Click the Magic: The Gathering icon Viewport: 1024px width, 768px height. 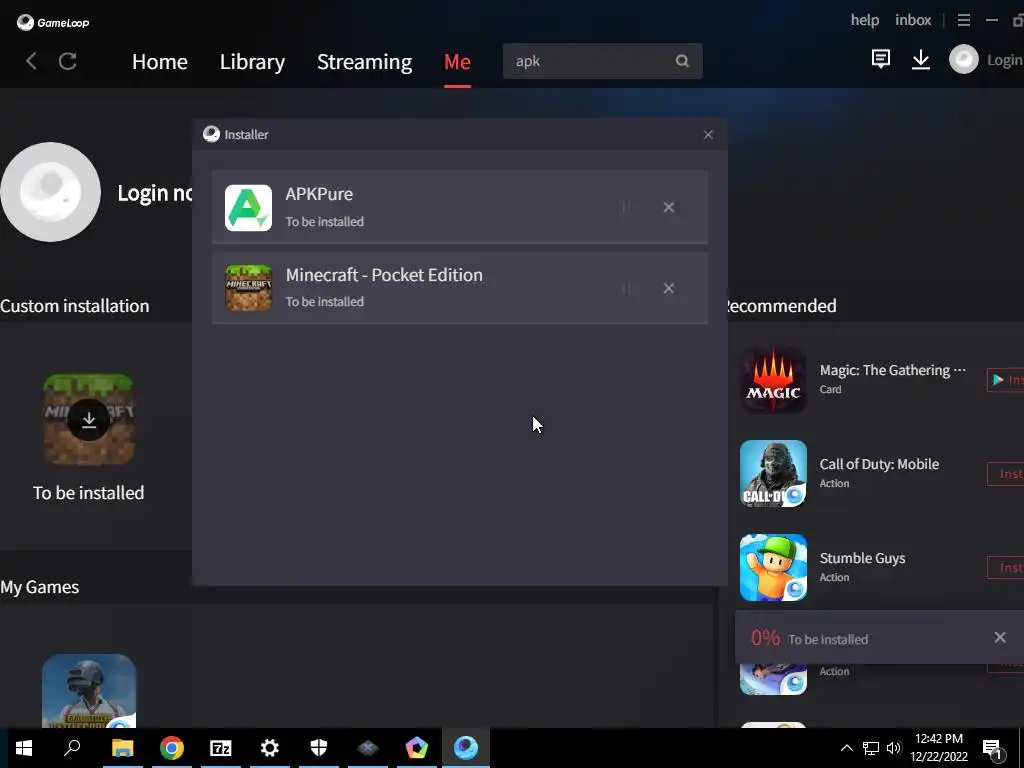pyautogui.click(x=773, y=379)
